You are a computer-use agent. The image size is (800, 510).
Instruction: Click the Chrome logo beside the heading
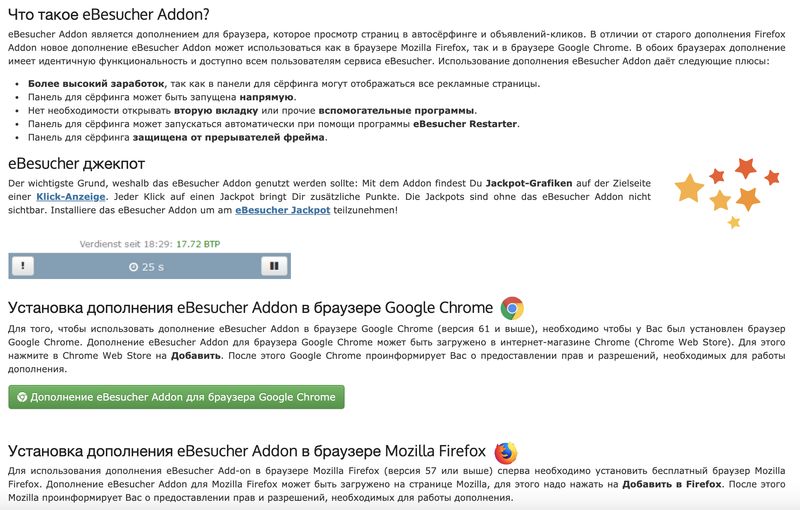513,308
